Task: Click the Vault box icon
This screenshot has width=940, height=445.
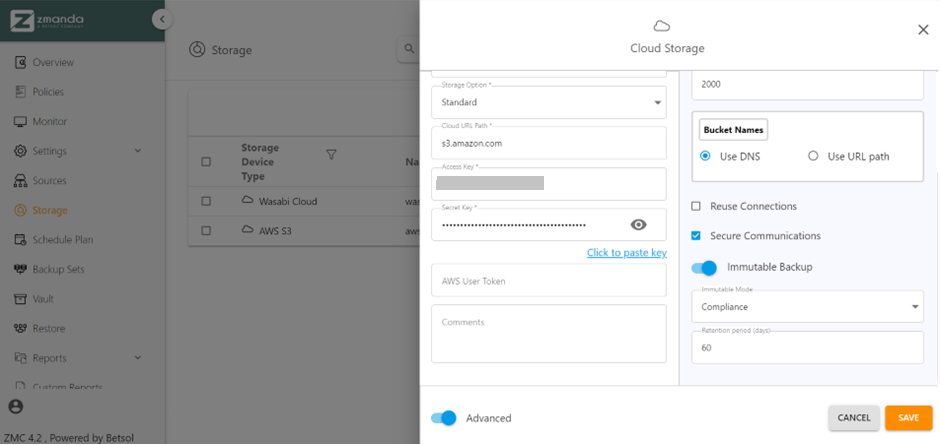Action: [20, 299]
